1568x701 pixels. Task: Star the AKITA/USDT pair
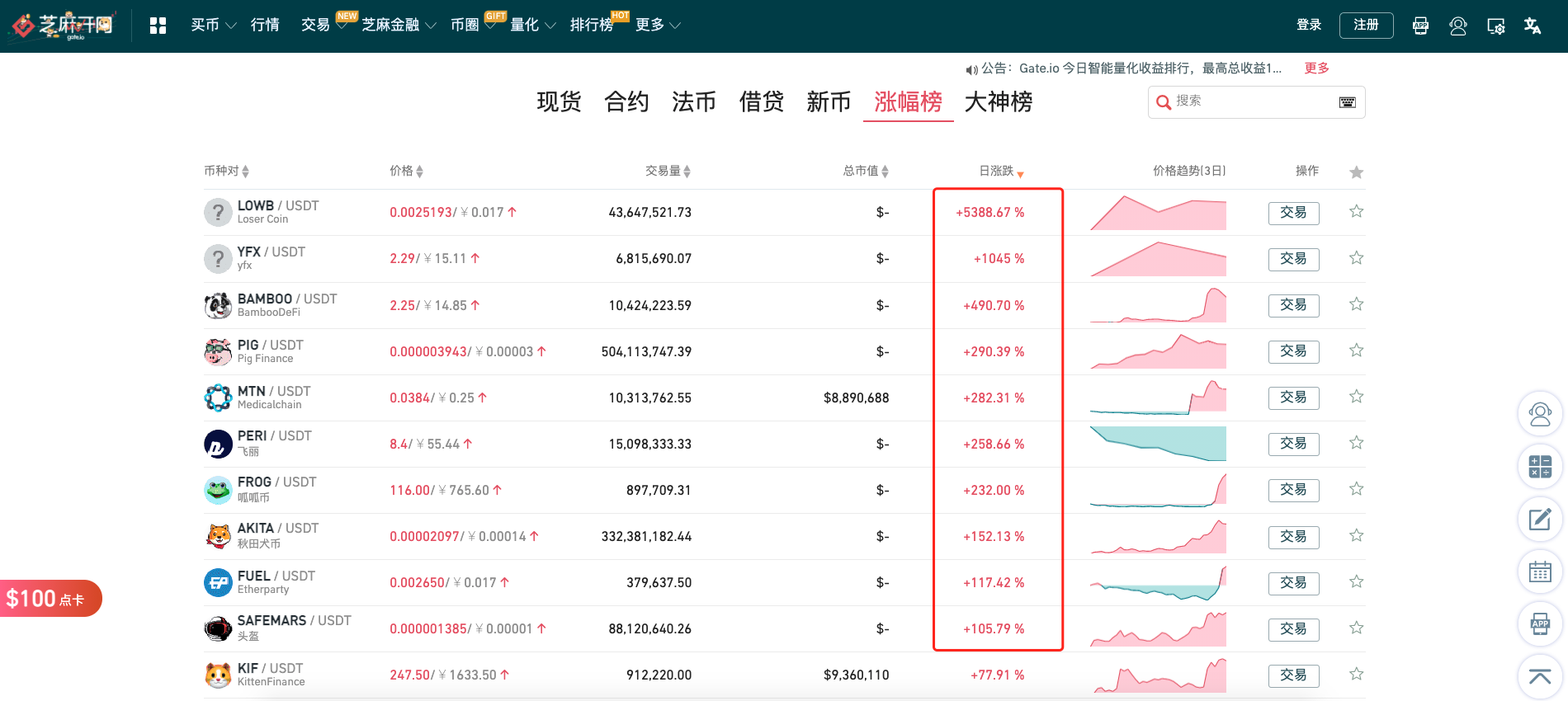tap(1356, 535)
